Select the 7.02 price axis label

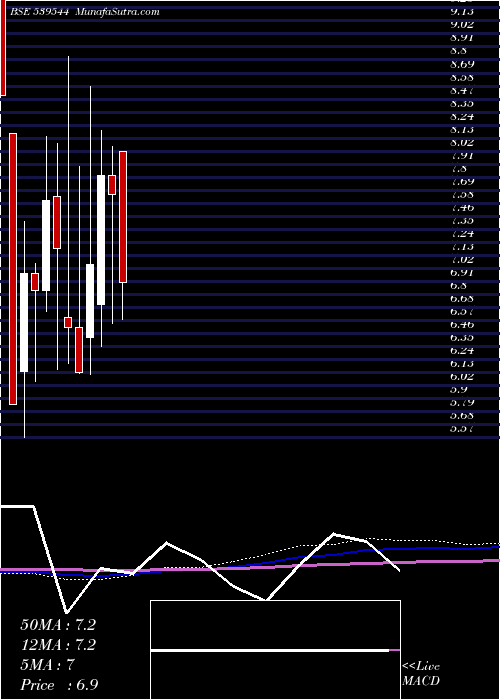click(x=462, y=259)
